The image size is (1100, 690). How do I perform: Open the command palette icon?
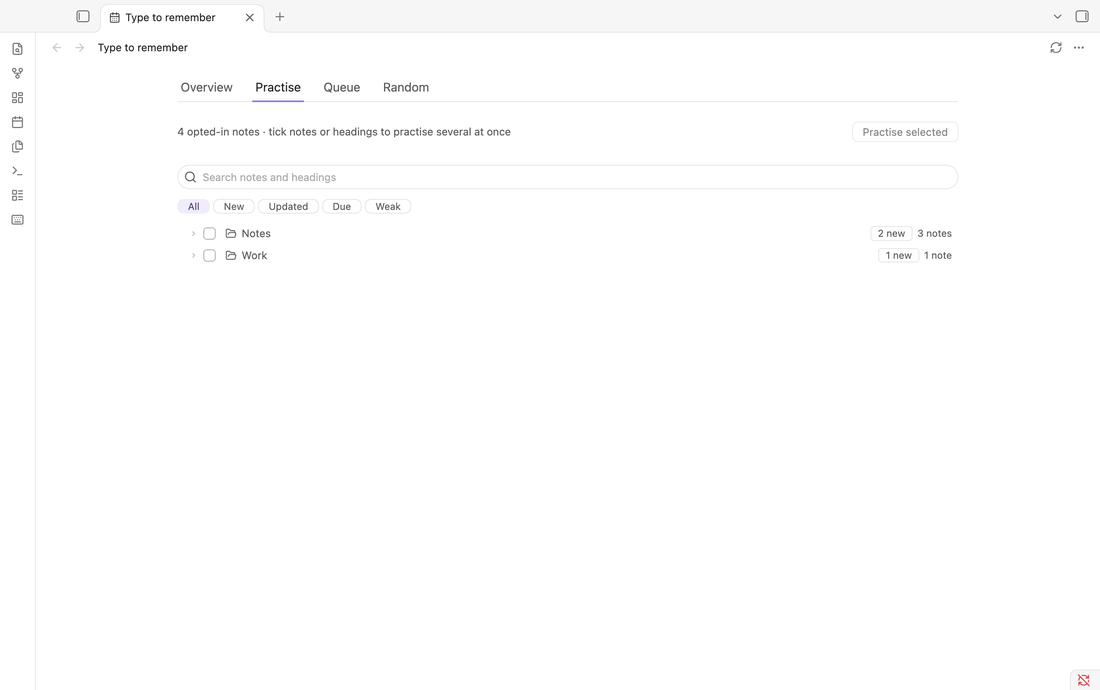18,171
